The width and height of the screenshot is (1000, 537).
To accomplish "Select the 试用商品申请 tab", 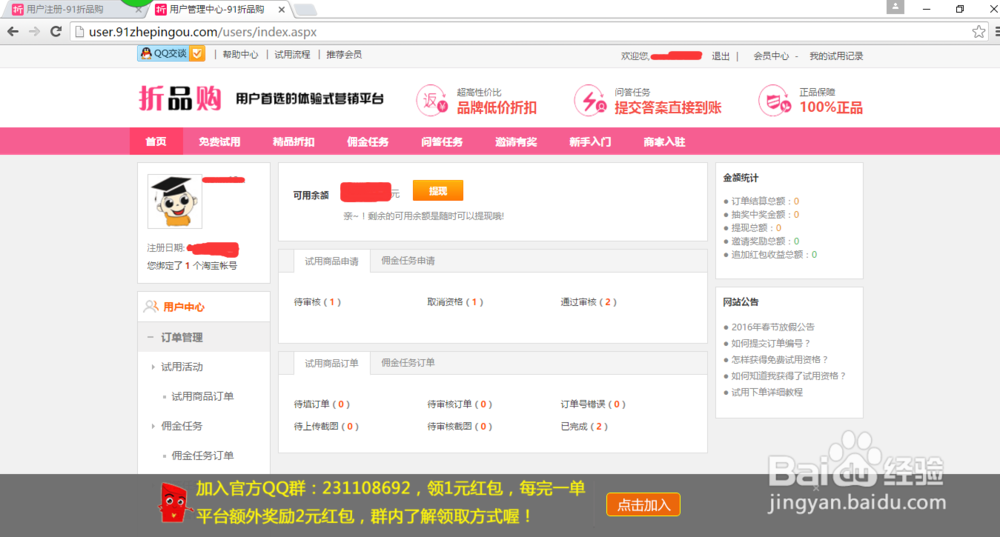I will [x=332, y=261].
